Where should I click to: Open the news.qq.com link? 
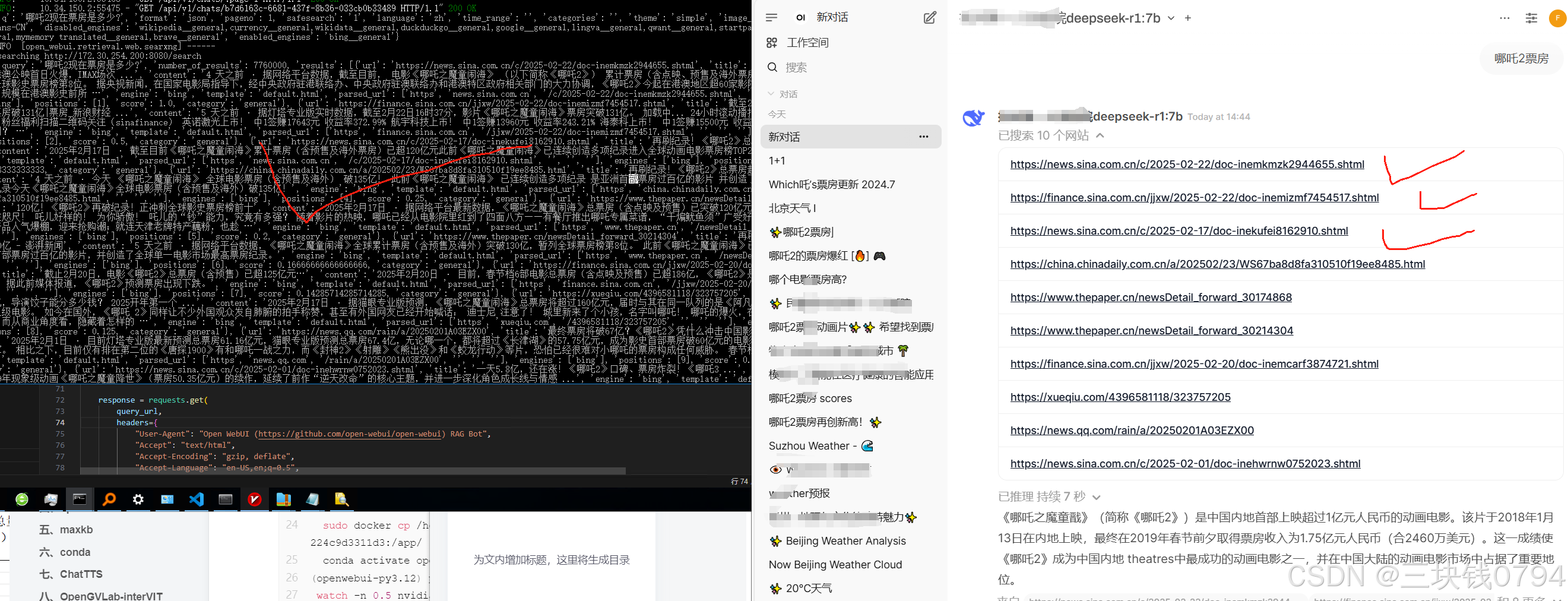1132,431
